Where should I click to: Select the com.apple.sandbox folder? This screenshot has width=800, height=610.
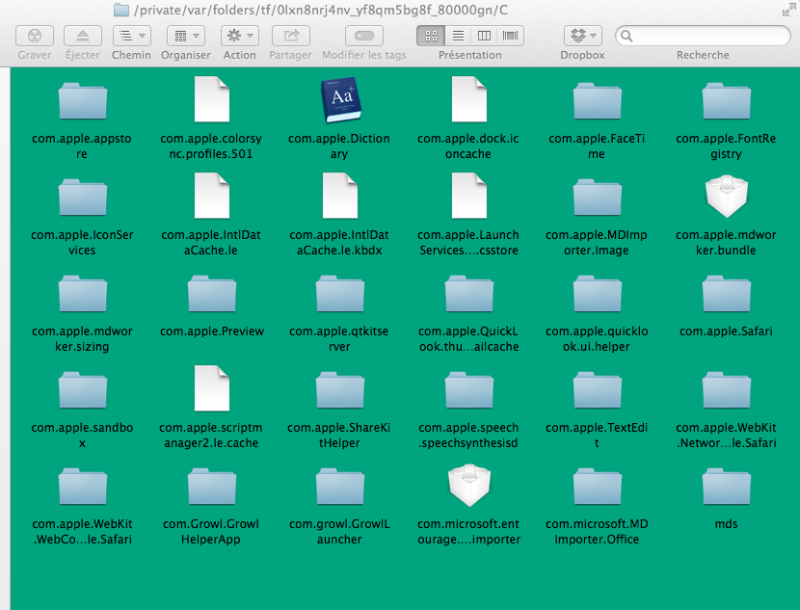point(82,390)
